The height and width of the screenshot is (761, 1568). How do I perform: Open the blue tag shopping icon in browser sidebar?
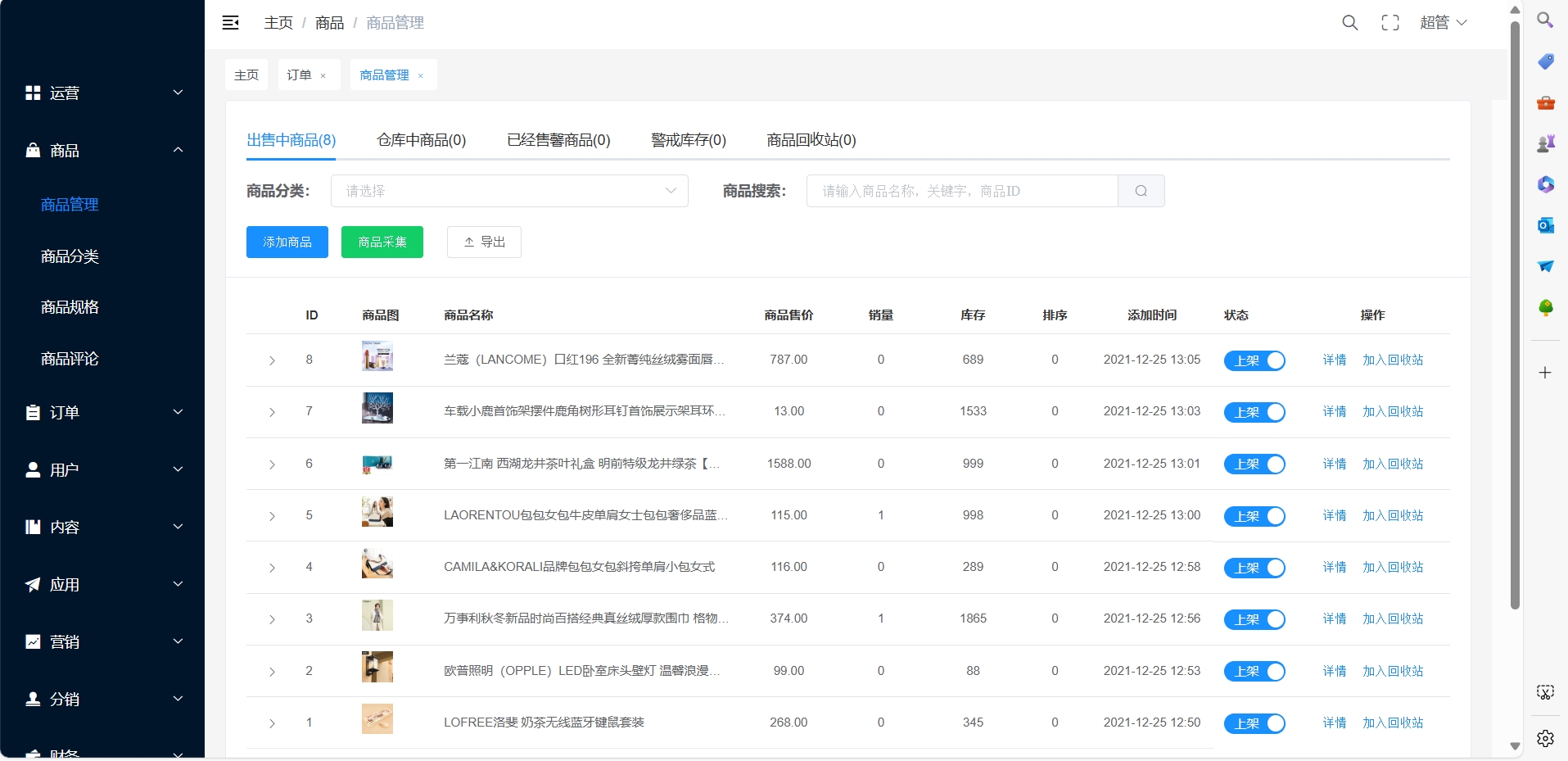point(1545,61)
